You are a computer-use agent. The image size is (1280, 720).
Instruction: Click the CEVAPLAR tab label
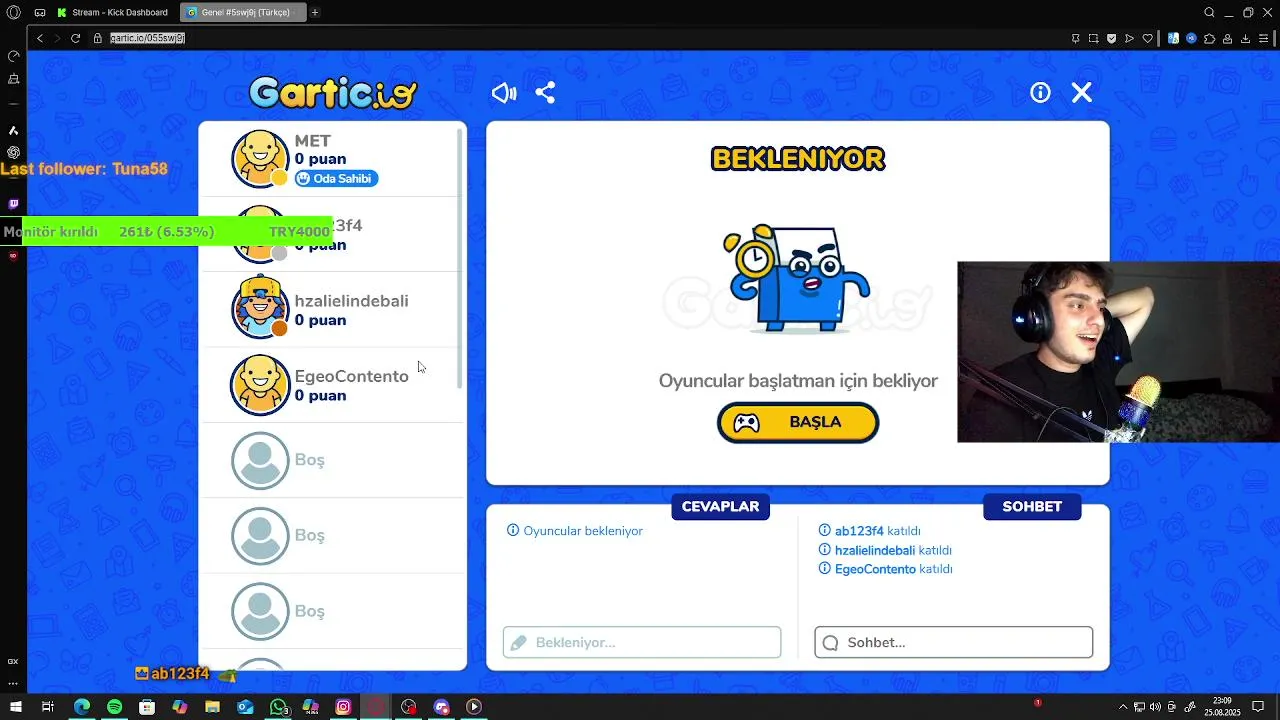pos(720,507)
